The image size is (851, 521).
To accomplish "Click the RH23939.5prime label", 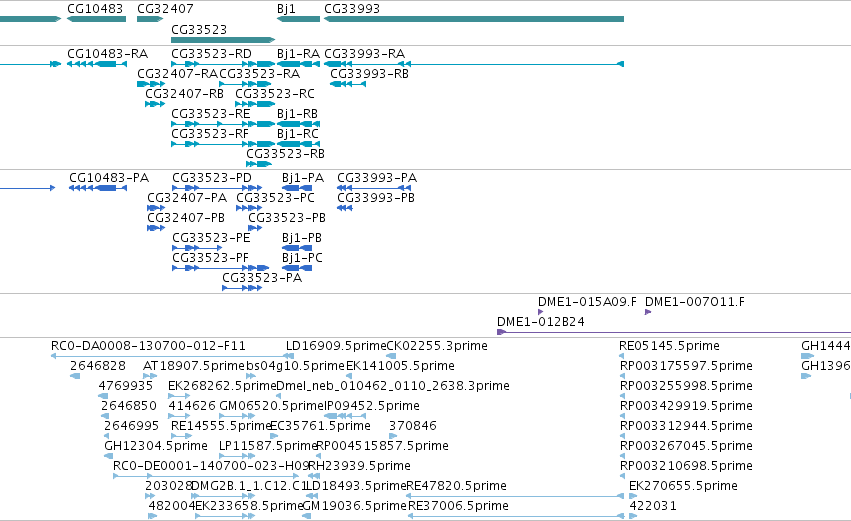I will click(359, 467).
